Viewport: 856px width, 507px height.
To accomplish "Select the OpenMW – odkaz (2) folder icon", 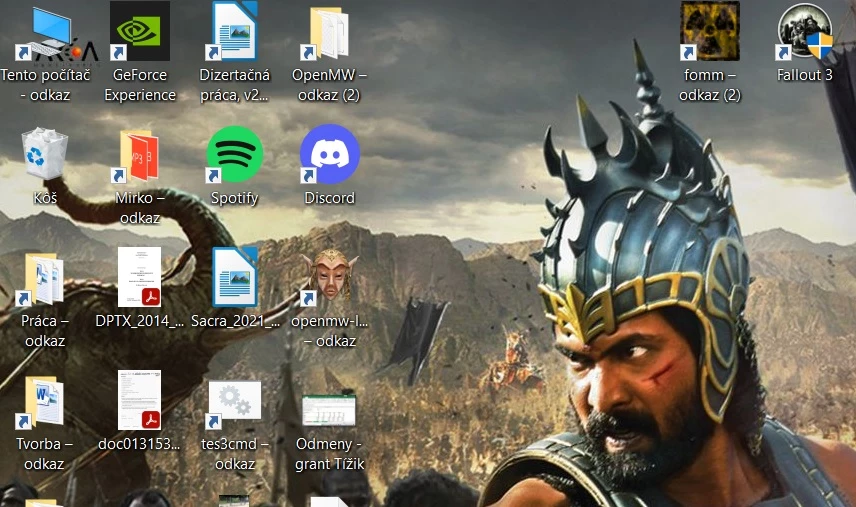I will (x=328, y=33).
